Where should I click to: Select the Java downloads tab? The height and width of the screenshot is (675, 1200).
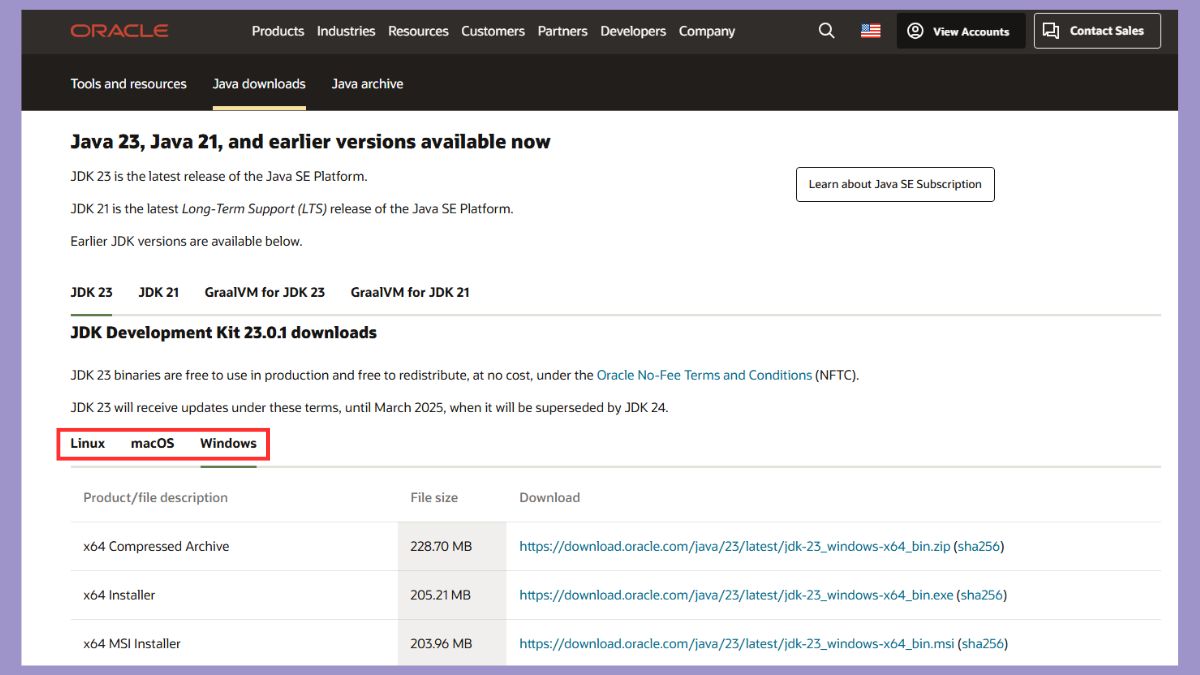(x=259, y=84)
